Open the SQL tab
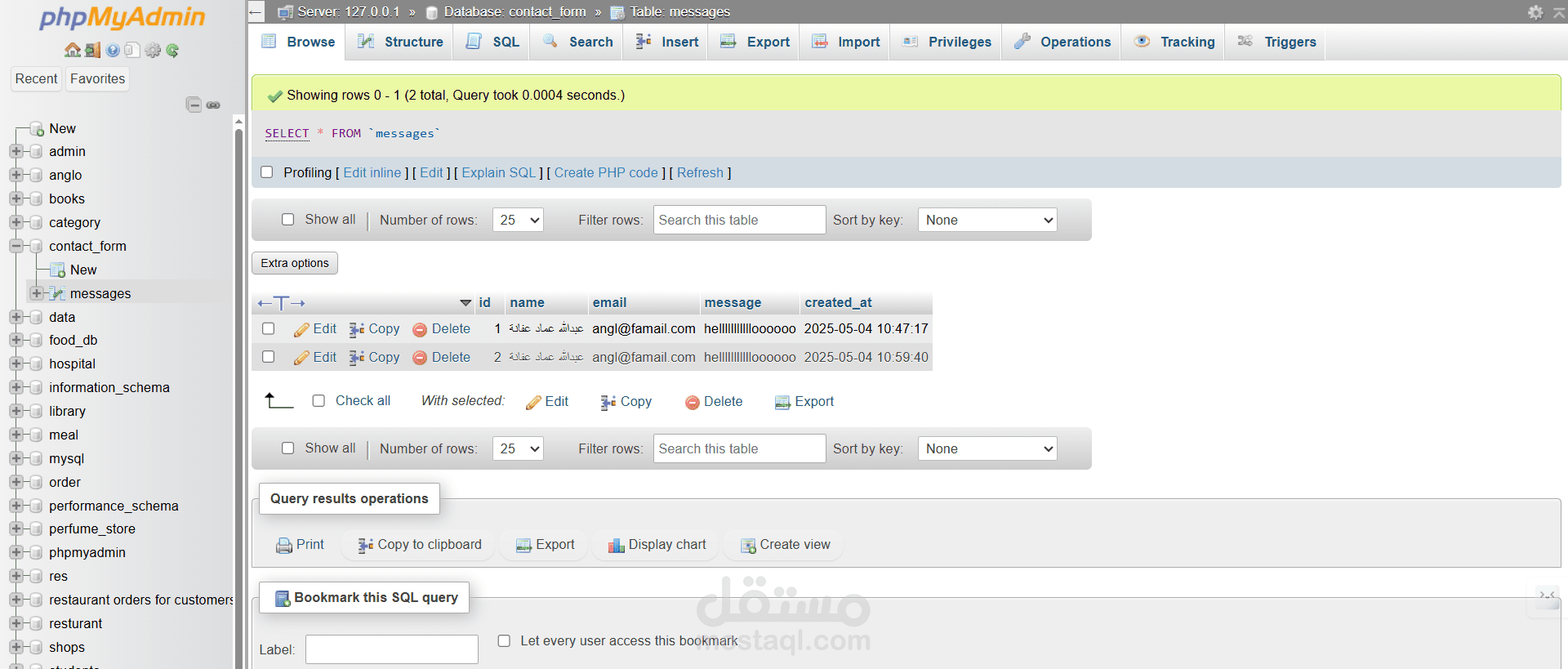1568x669 pixels. (x=492, y=42)
